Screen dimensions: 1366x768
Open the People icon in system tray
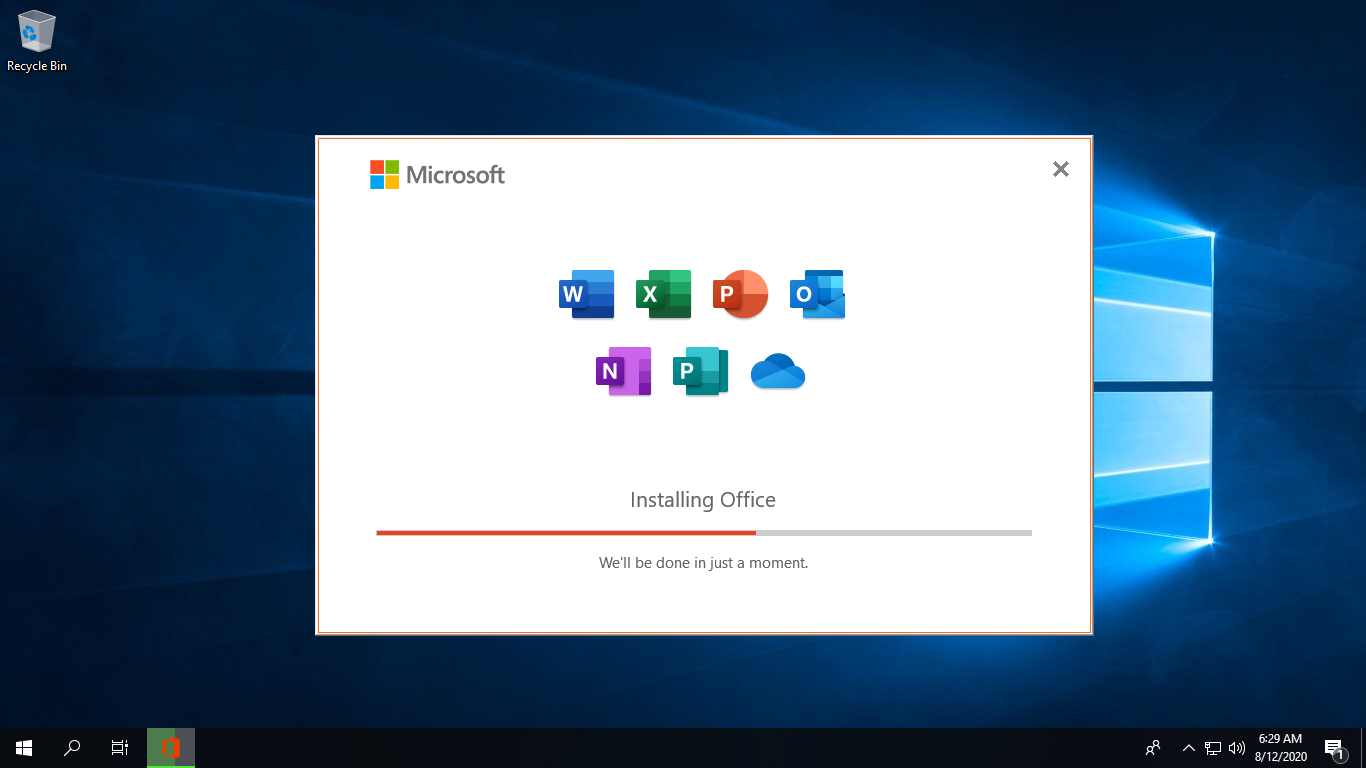pos(1153,747)
